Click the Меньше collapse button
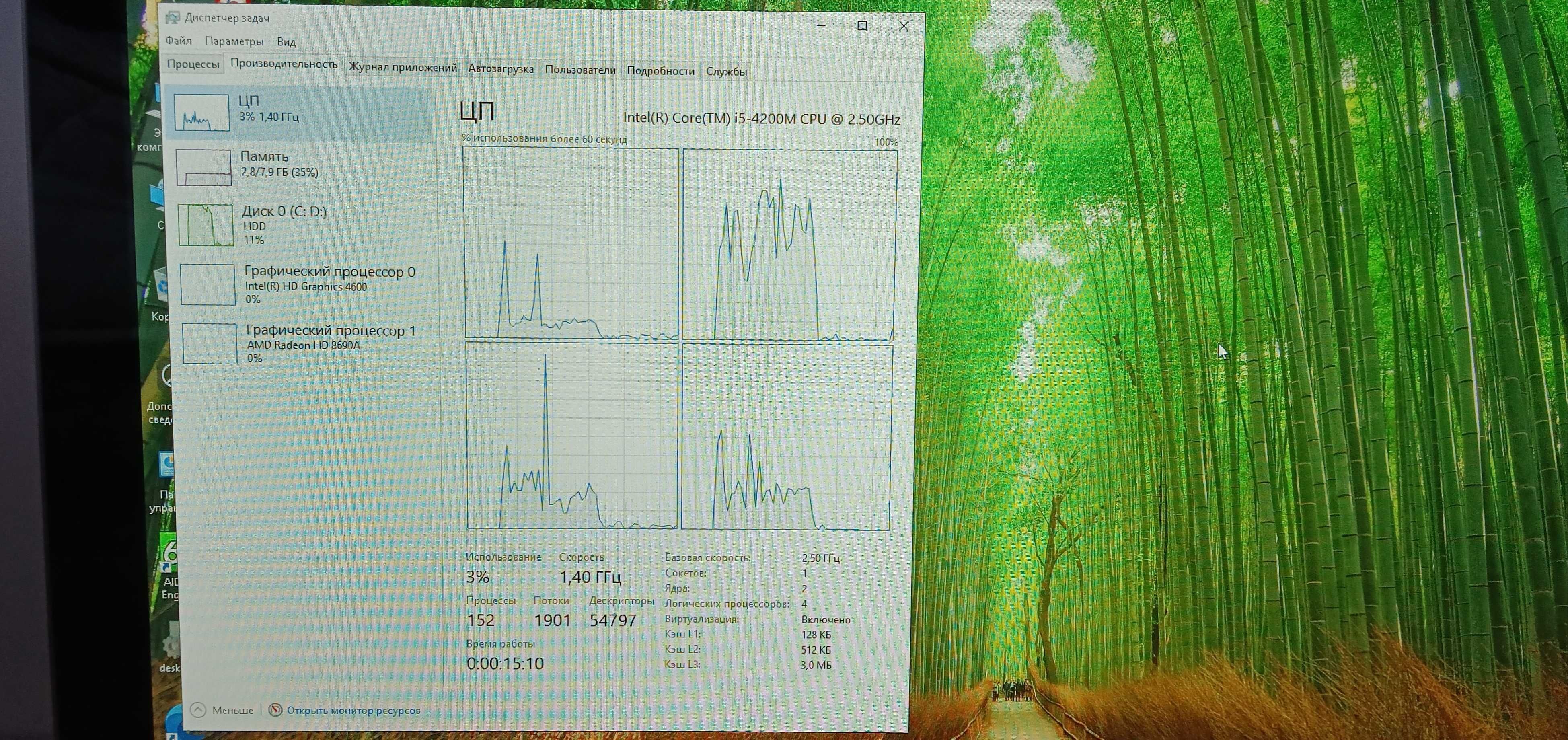1568x740 pixels. coord(222,710)
